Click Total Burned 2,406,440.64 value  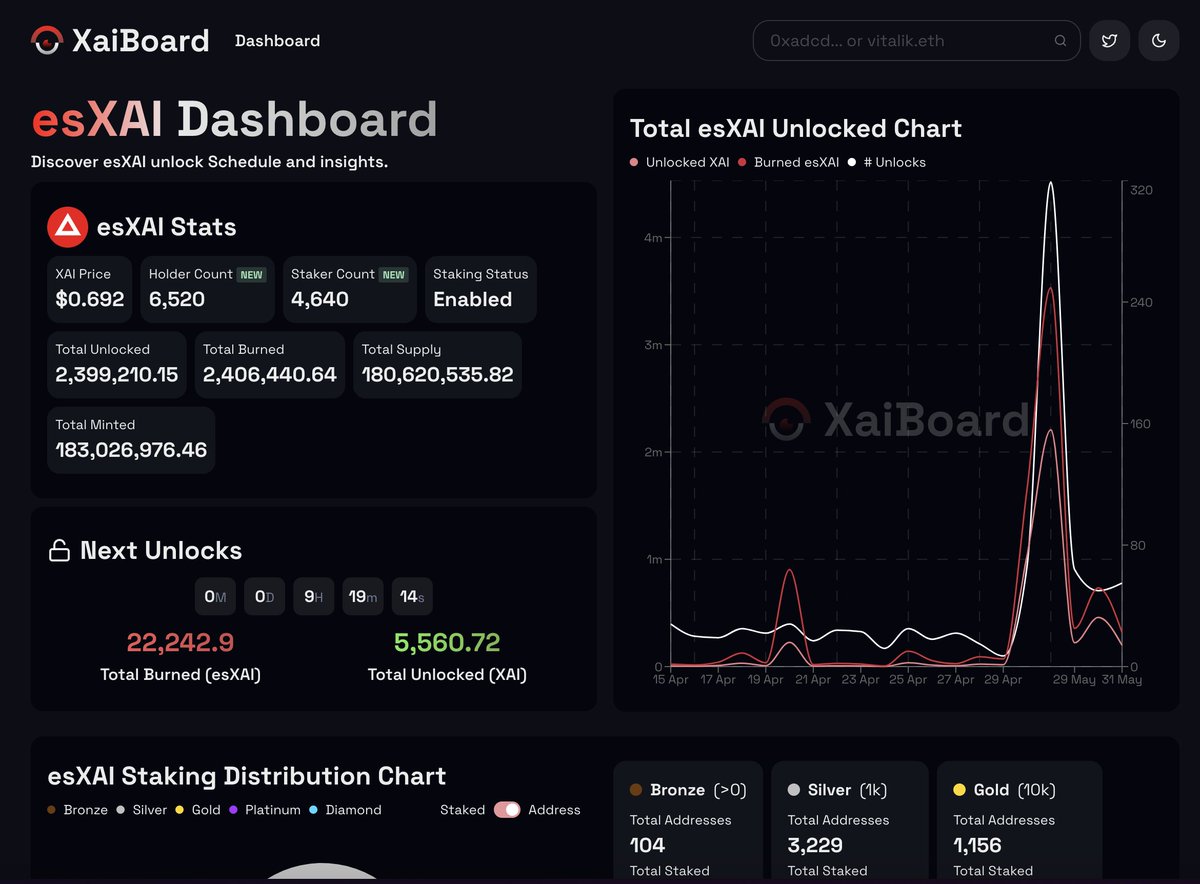point(270,375)
